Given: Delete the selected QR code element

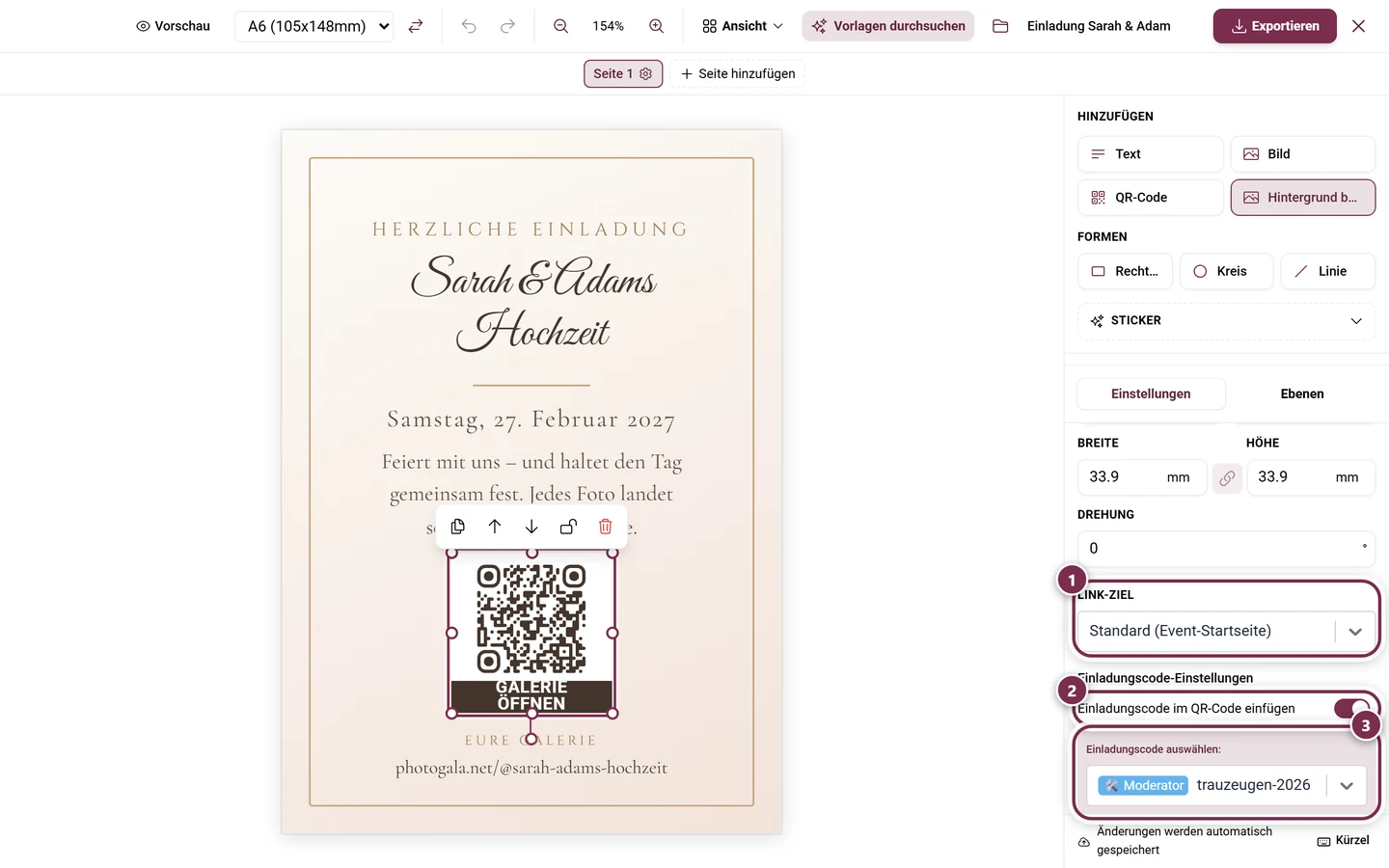Looking at the screenshot, I should [x=605, y=527].
